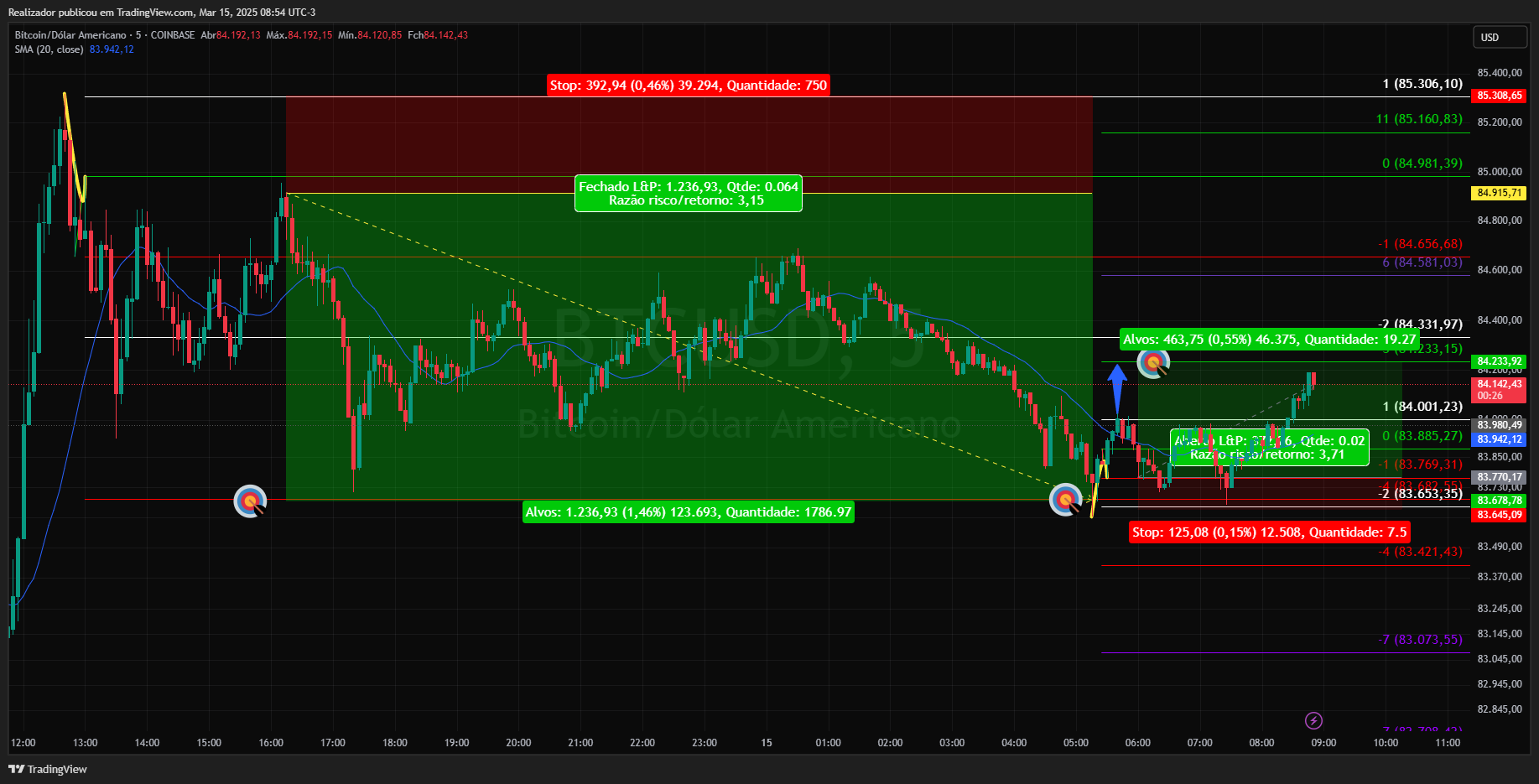Click the 16:00 time axis label
Viewport: 1539px width, 784px height.
coord(271,743)
